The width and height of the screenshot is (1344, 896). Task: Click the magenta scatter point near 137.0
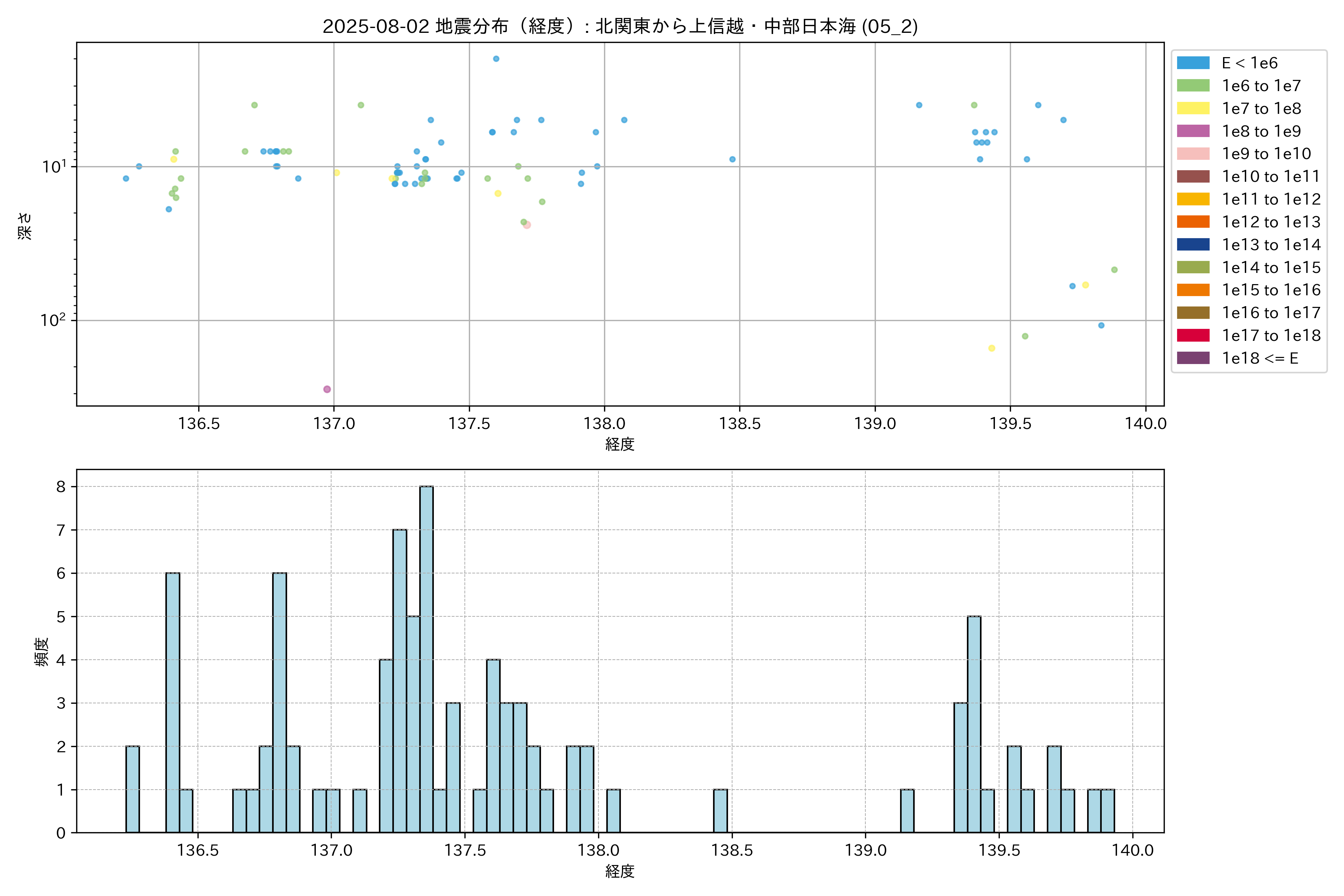[x=327, y=389]
